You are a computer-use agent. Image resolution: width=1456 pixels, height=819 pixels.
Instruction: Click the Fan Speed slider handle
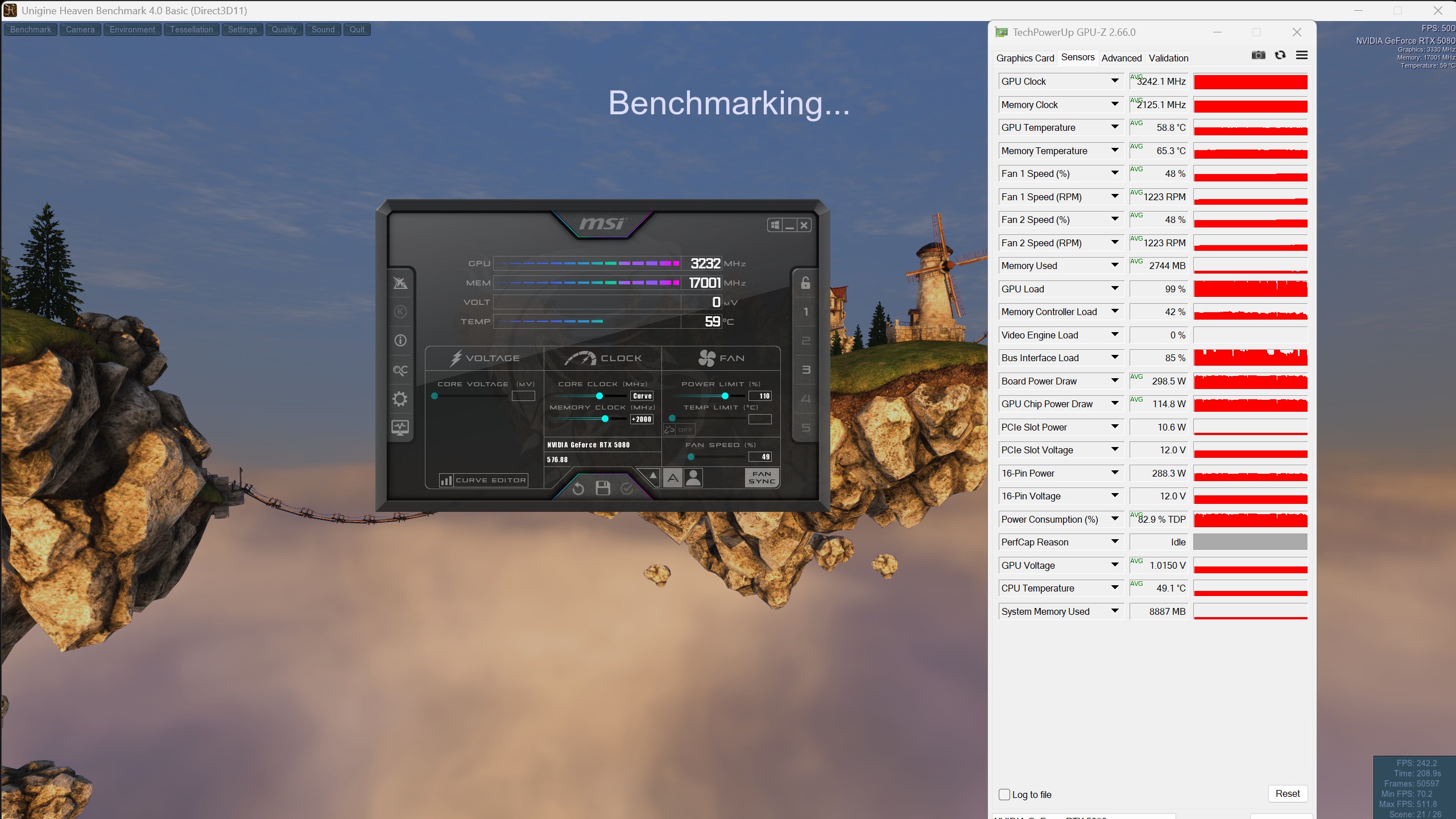(691, 457)
